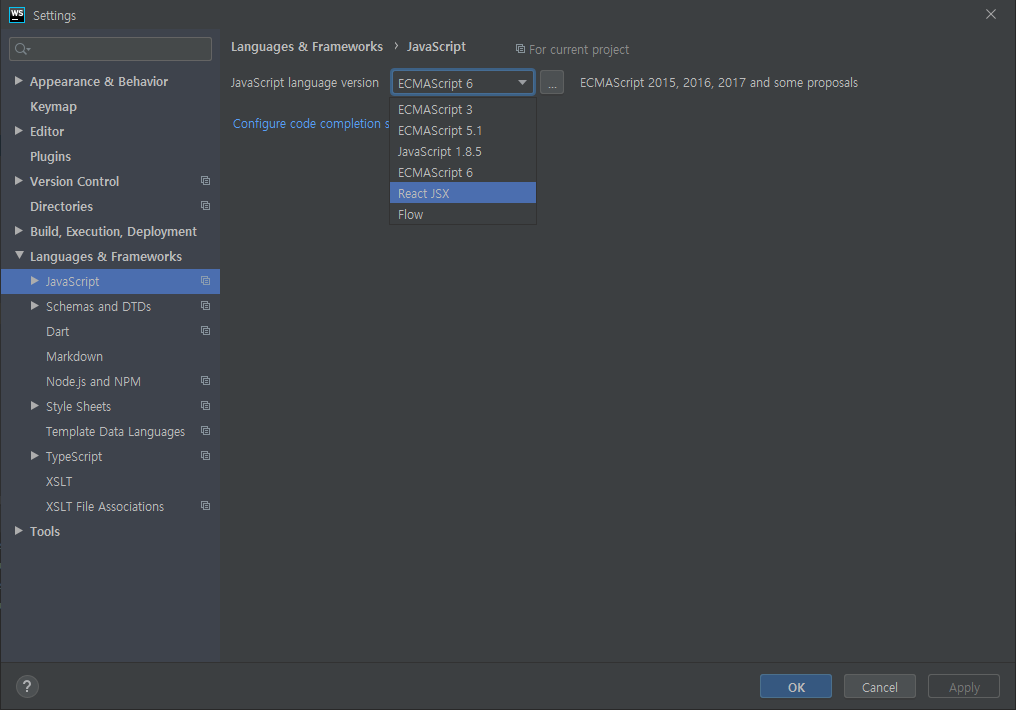This screenshot has height=710, width=1016.
Task: Open Configure code completion link
Action: [x=311, y=123]
